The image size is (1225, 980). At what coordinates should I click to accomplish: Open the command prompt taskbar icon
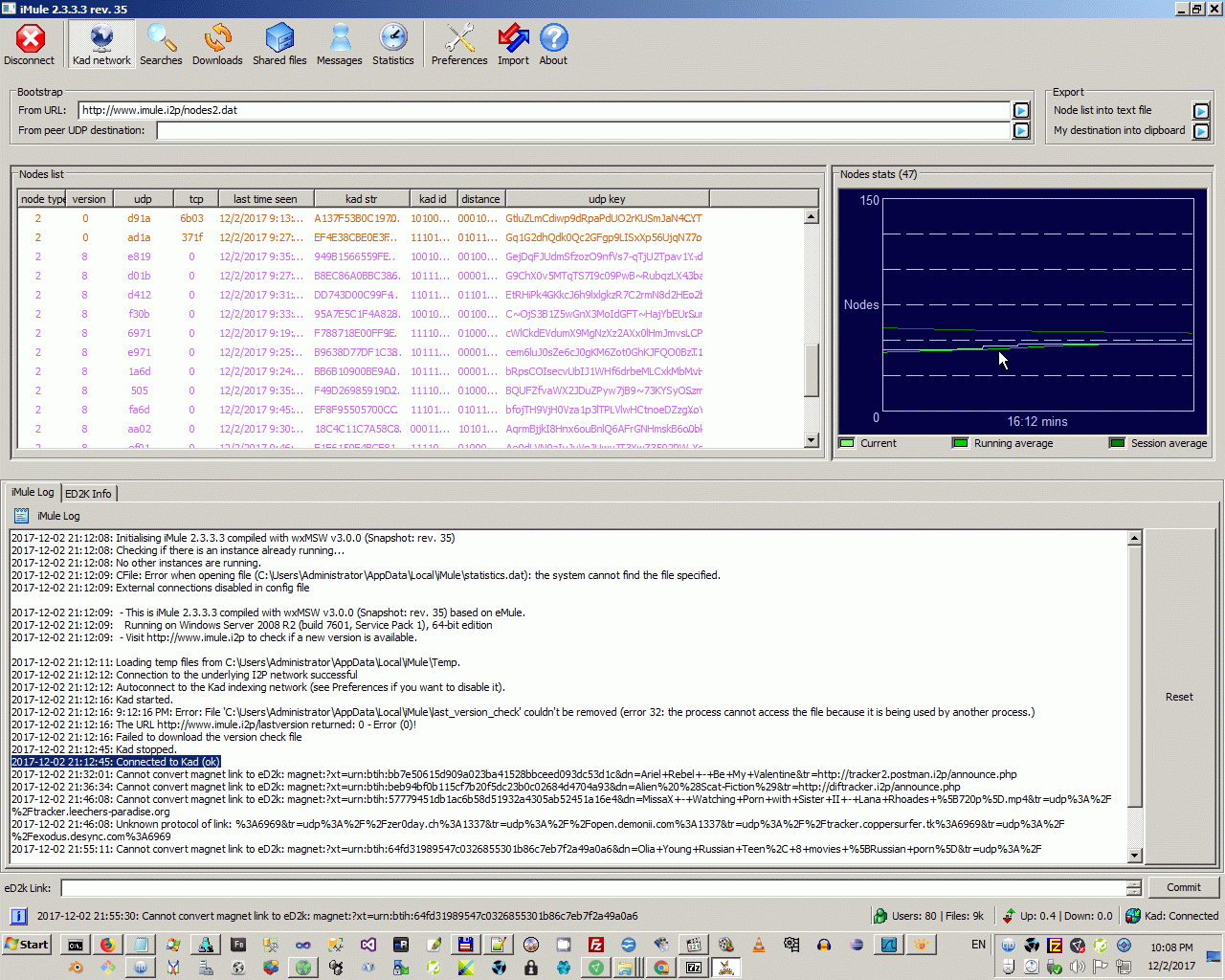75,945
